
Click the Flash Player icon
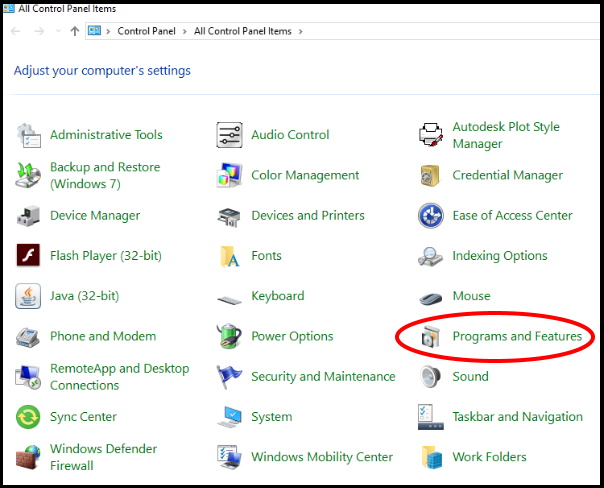pos(28,255)
